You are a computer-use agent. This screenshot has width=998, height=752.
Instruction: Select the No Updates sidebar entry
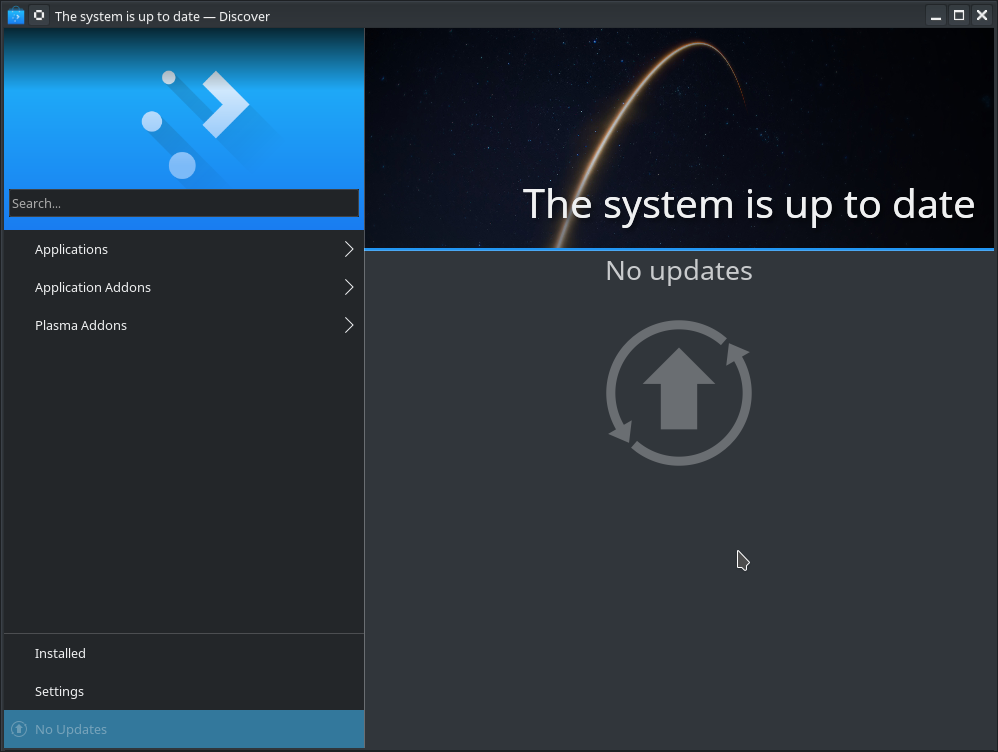click(184, 729)
